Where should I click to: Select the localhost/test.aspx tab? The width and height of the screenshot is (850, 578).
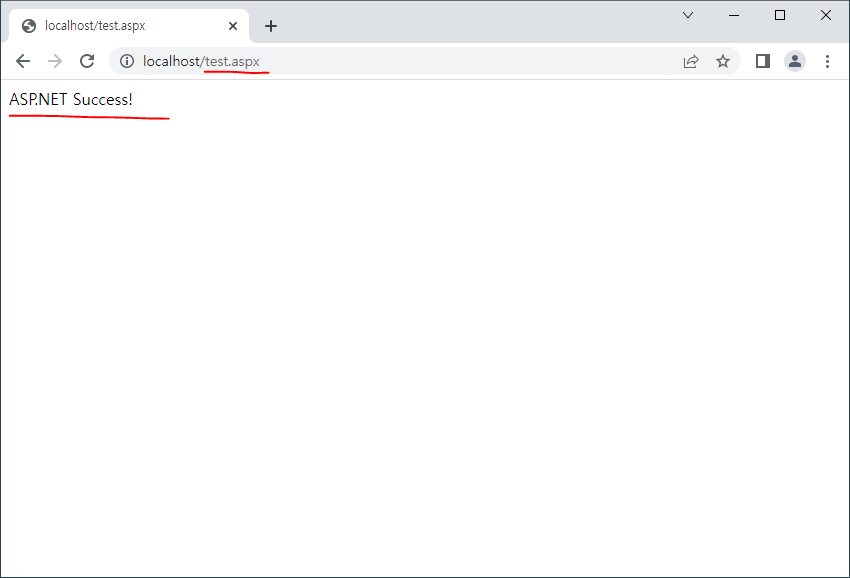pos(129,26)
